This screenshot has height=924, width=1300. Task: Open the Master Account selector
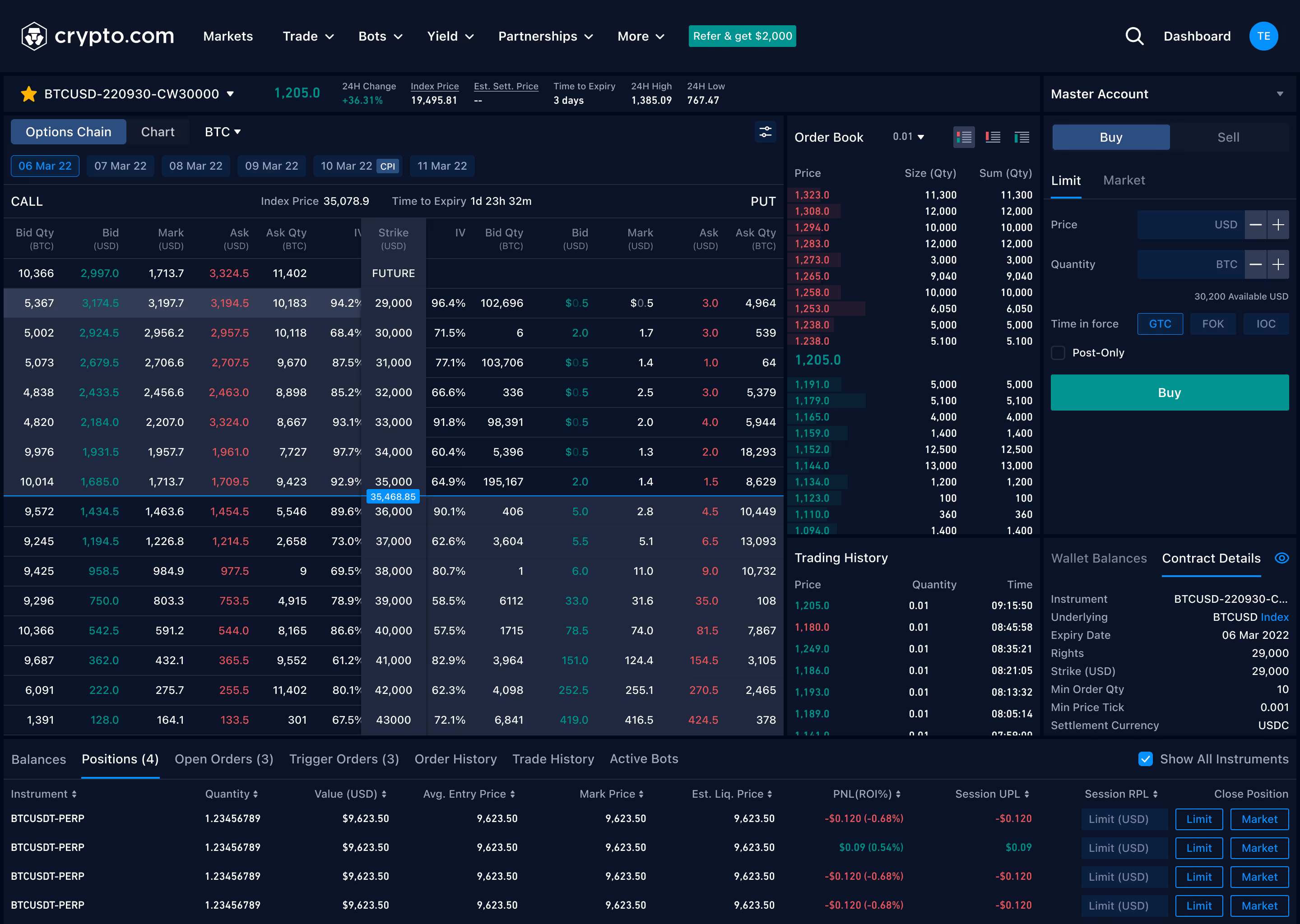1170,94
